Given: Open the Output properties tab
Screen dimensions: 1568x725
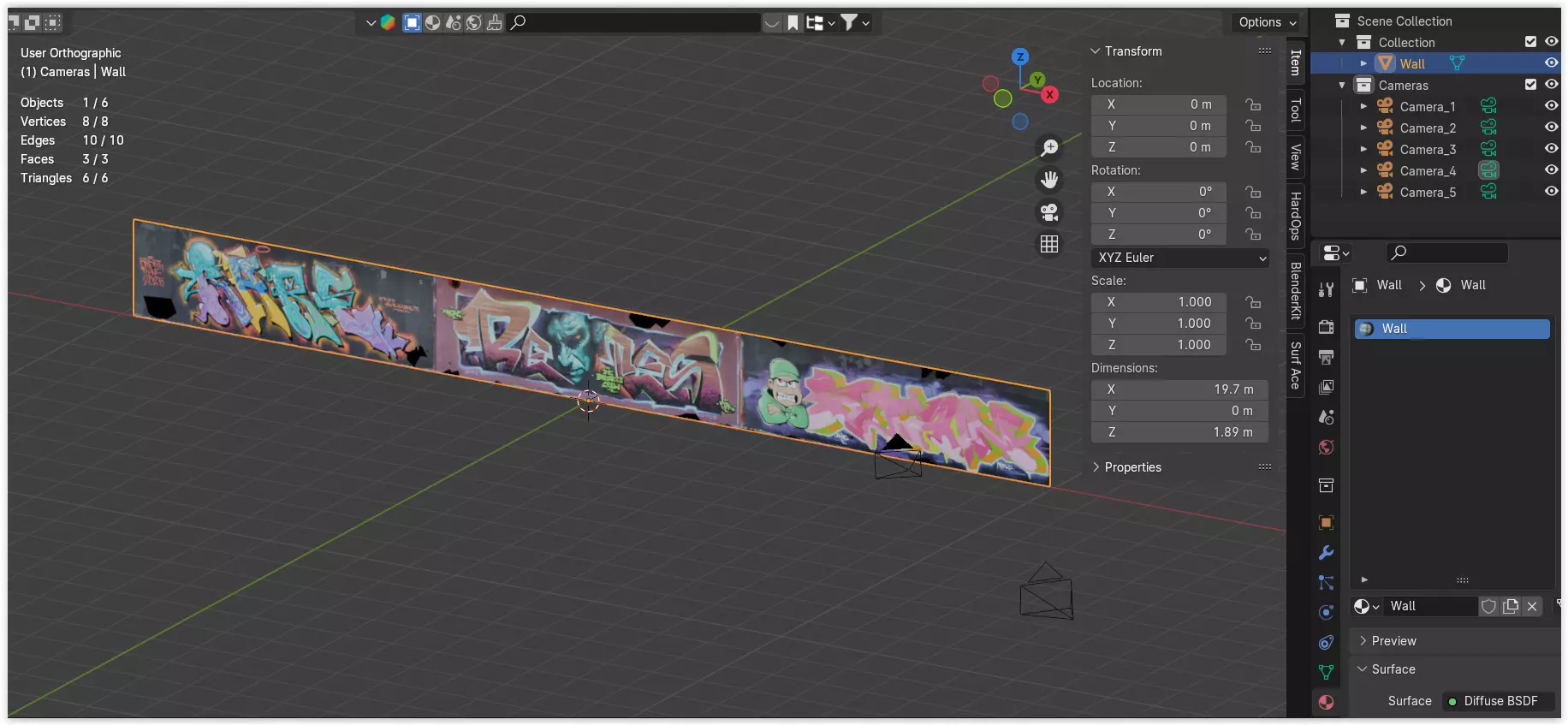Looking at the screenshot, I should tap(1326, 357).
